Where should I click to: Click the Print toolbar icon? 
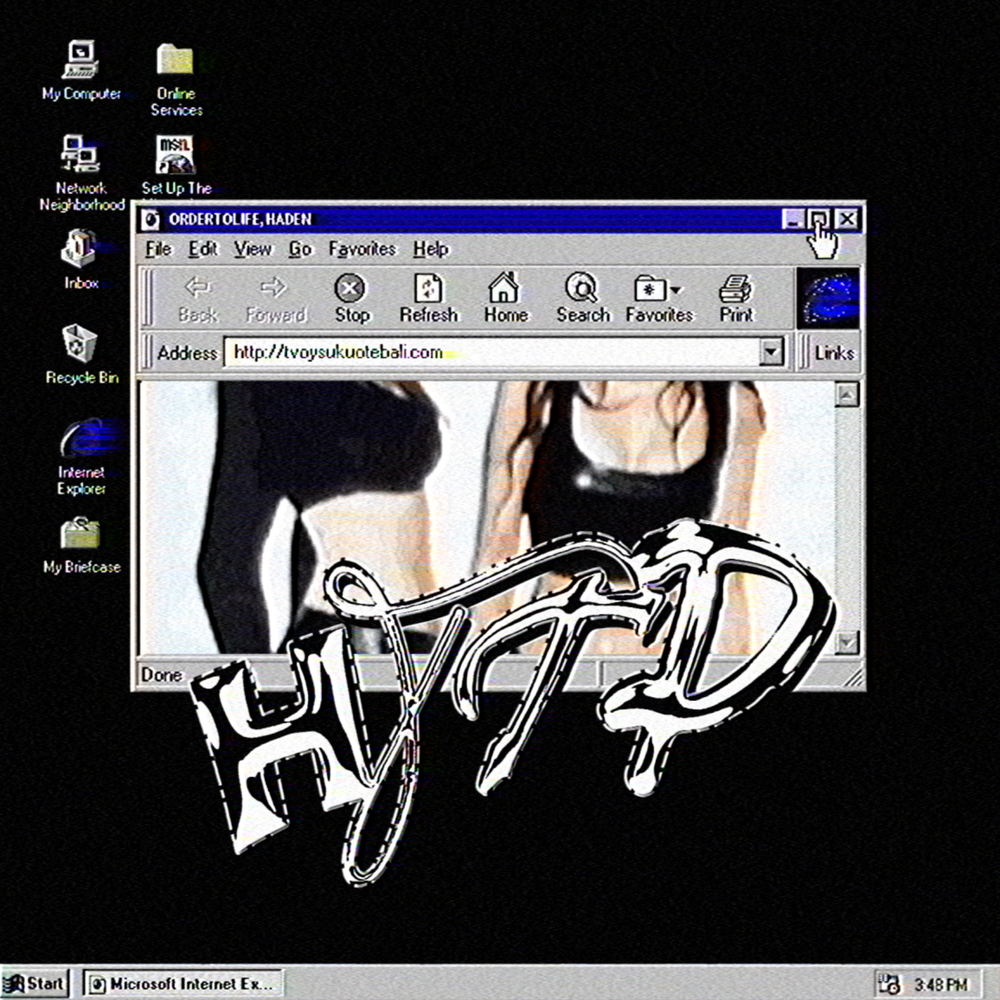(736, 290)
